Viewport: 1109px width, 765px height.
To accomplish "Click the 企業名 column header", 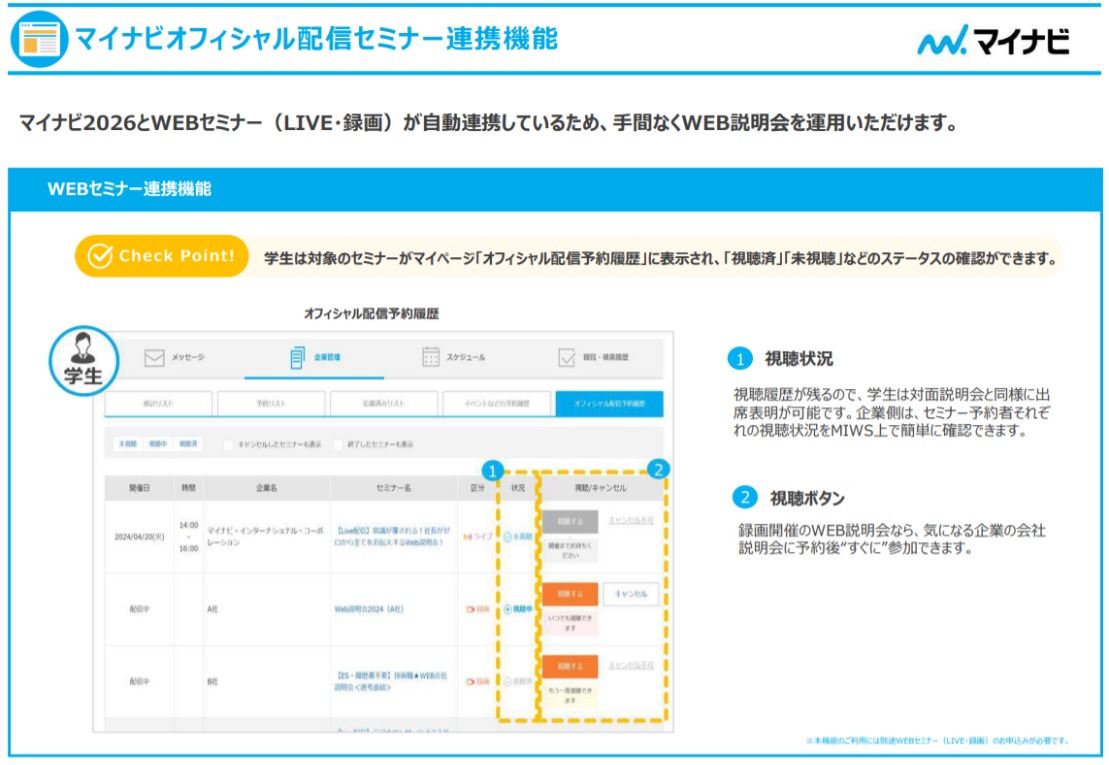I will [267, 488].
